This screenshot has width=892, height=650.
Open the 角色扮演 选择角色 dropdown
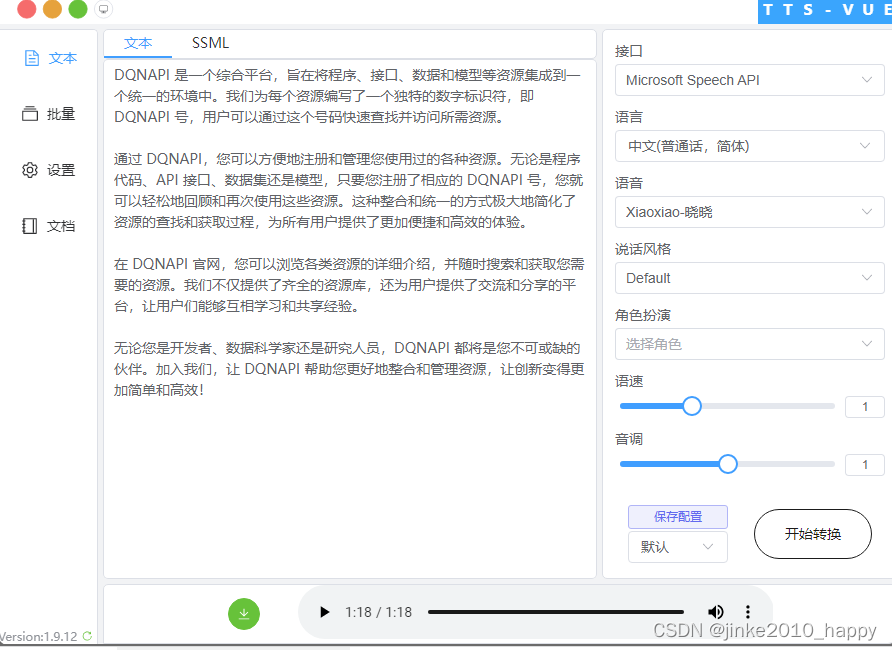[749, 344]
